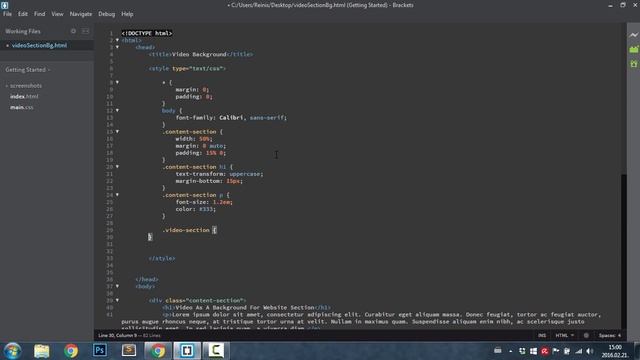640x360 pixels.
Task: Toggle Spaces indentation type in status bar
Action: click(607, 336)
